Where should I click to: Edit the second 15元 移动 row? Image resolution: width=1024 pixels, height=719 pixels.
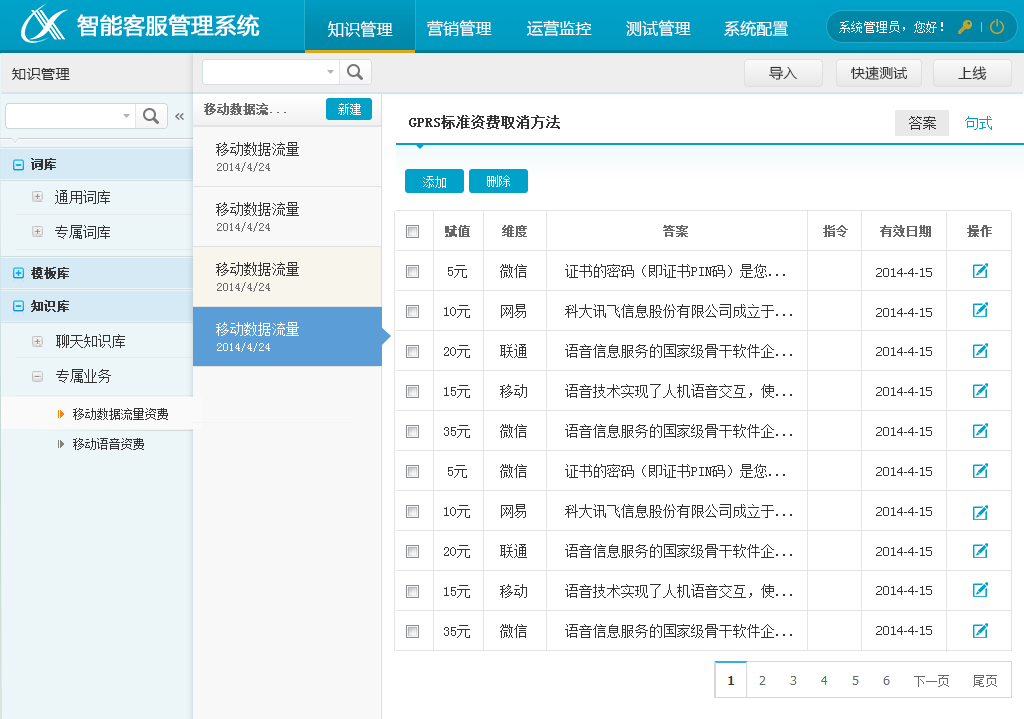tap(980, 591)
